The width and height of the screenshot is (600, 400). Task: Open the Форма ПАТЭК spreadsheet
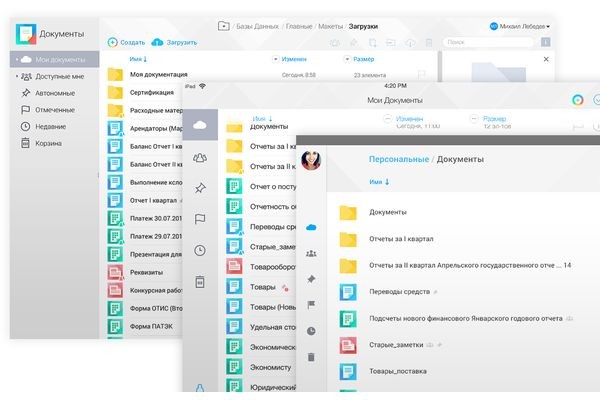tap(151, 326)
